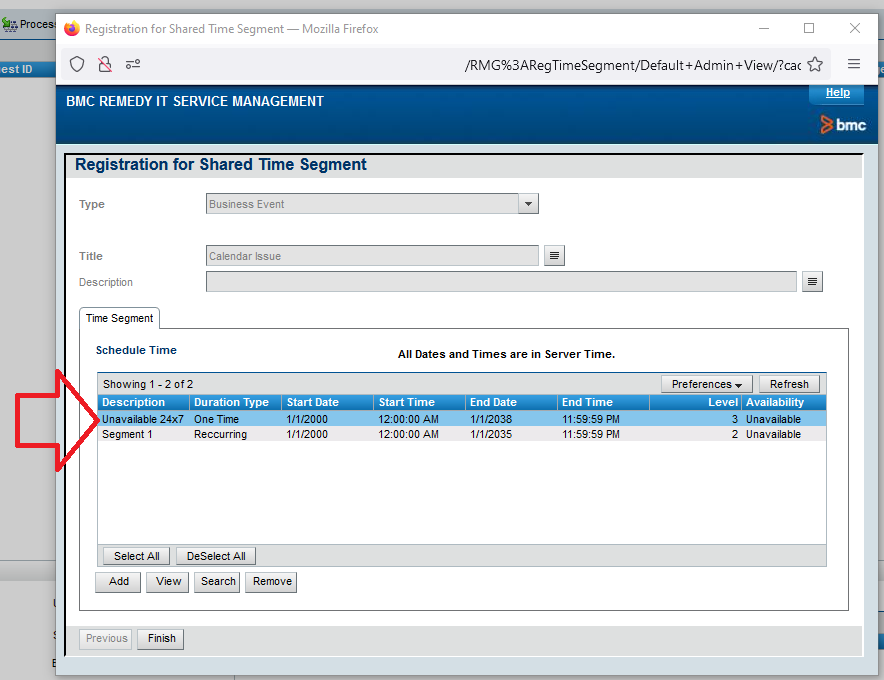
Task: Click the Add button
Action: pos(118,581)
